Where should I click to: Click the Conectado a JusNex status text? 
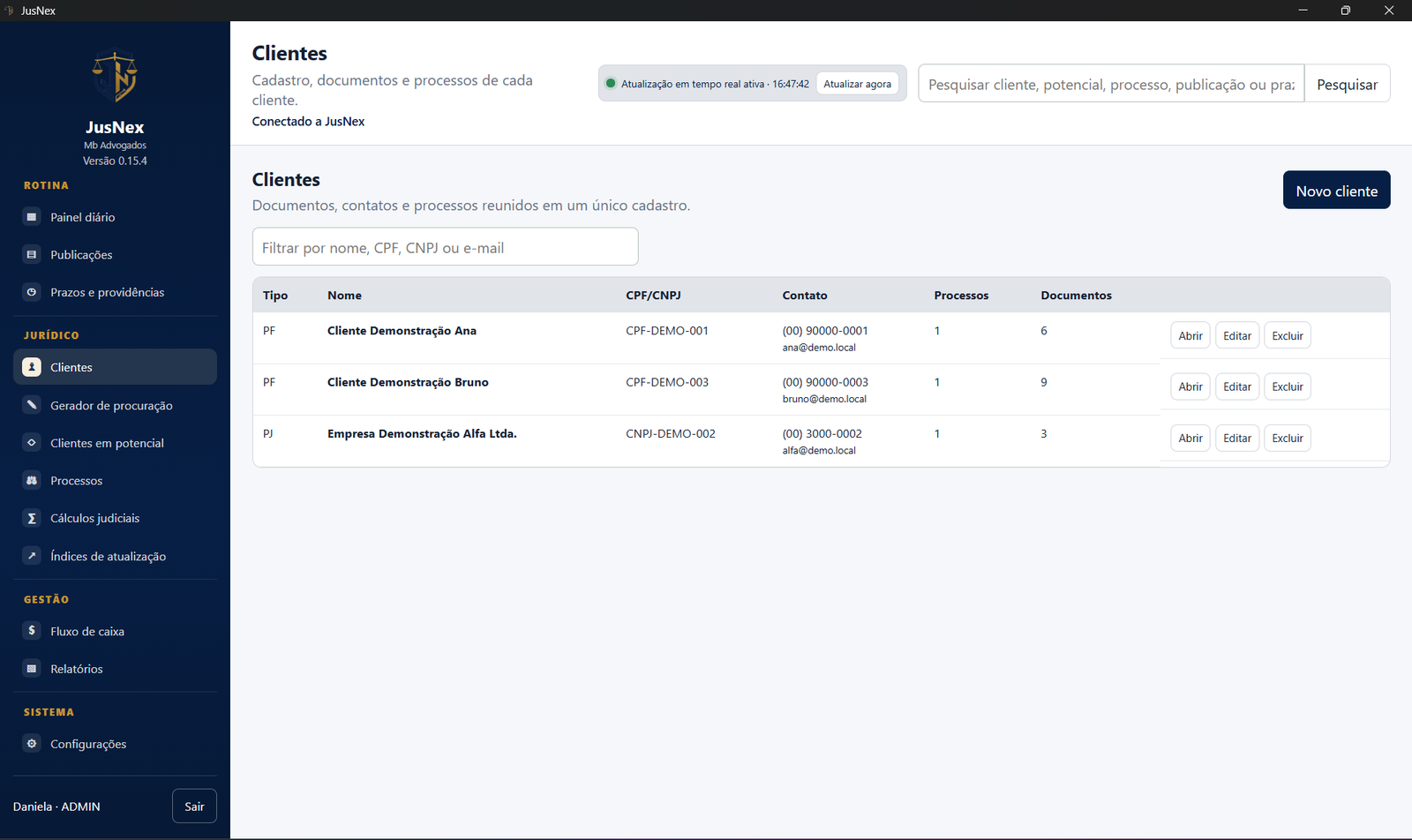308,121
